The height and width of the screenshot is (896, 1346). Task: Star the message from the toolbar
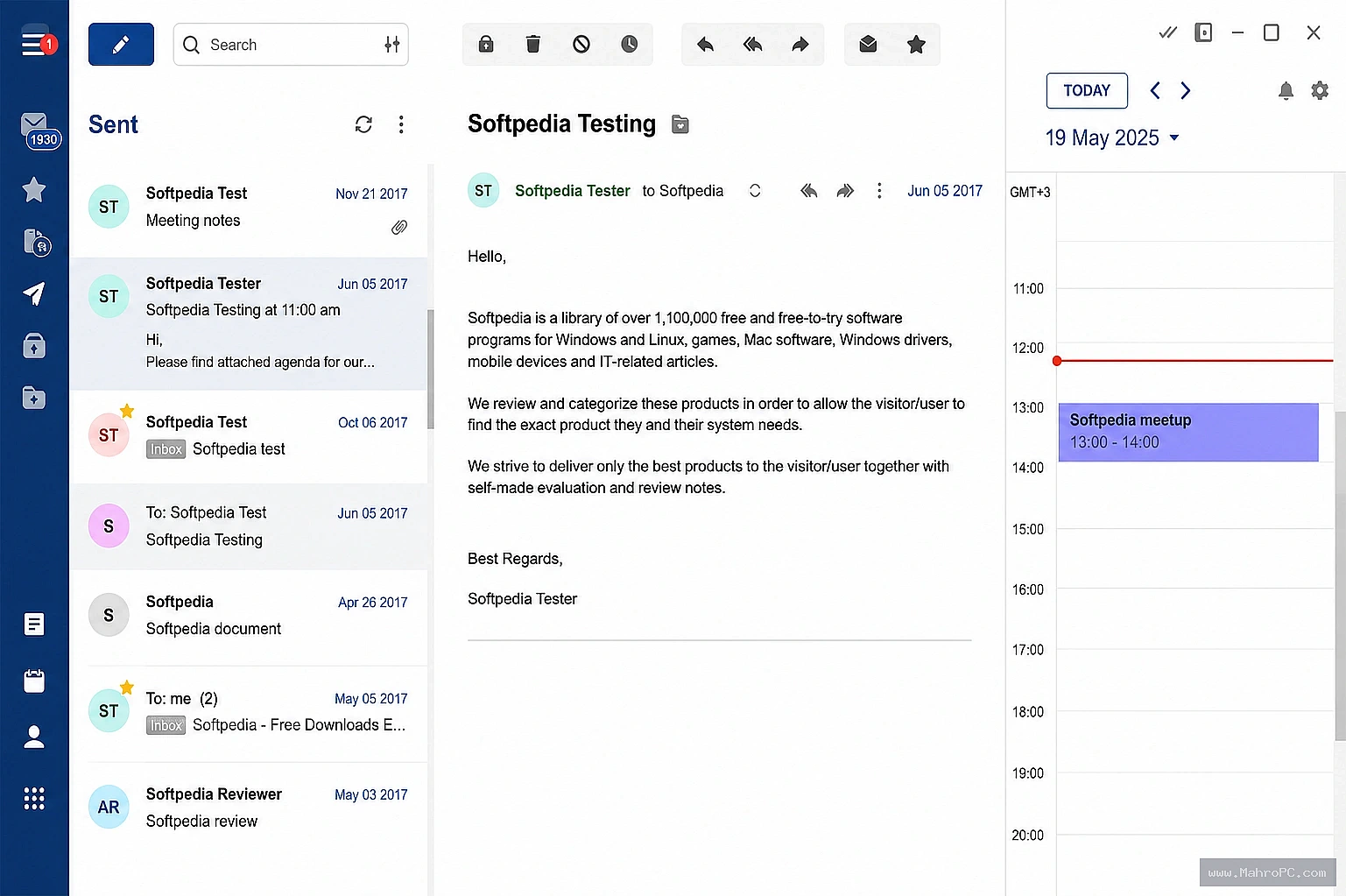(x=916, y=44)
